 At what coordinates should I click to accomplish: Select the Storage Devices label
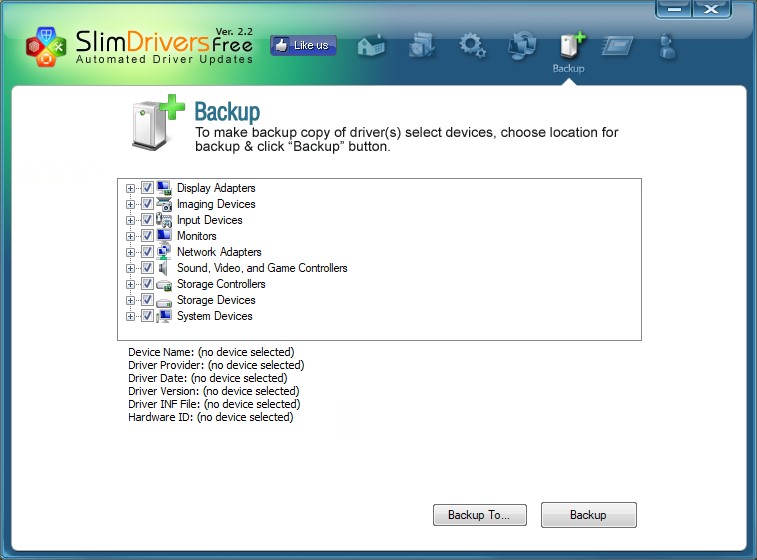(216, 300)
